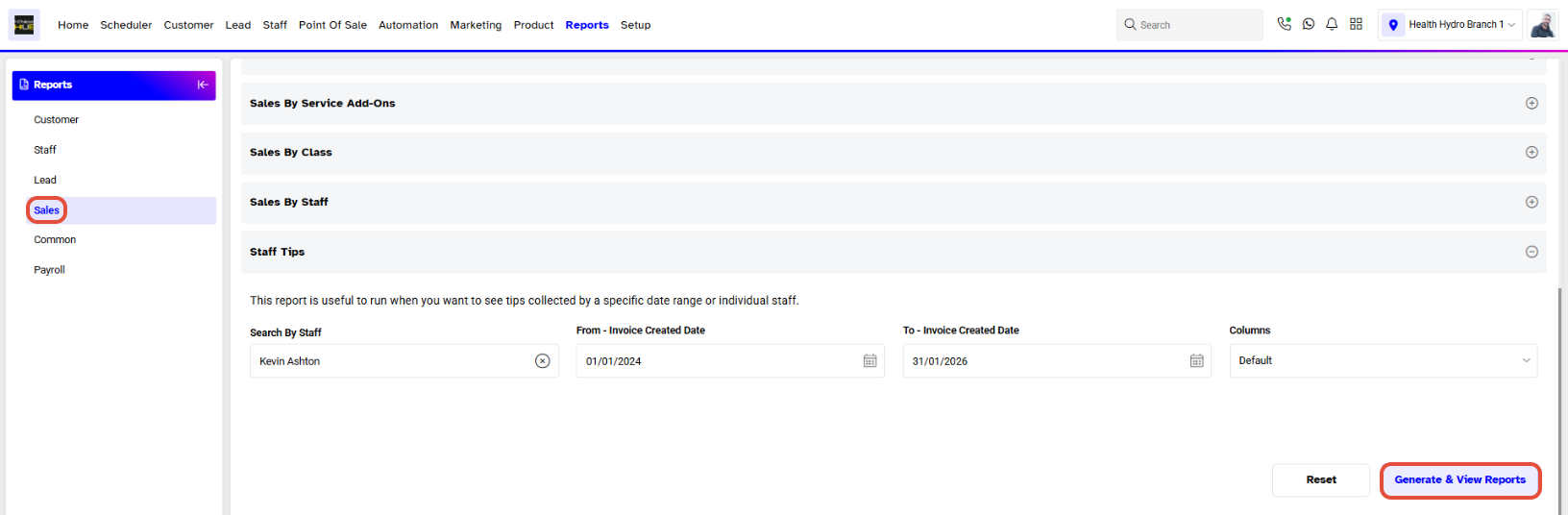This screenshot has width=1568, height=515.
Task: Click the Reports document icon in sidebar header
Action: click(24, 85)
